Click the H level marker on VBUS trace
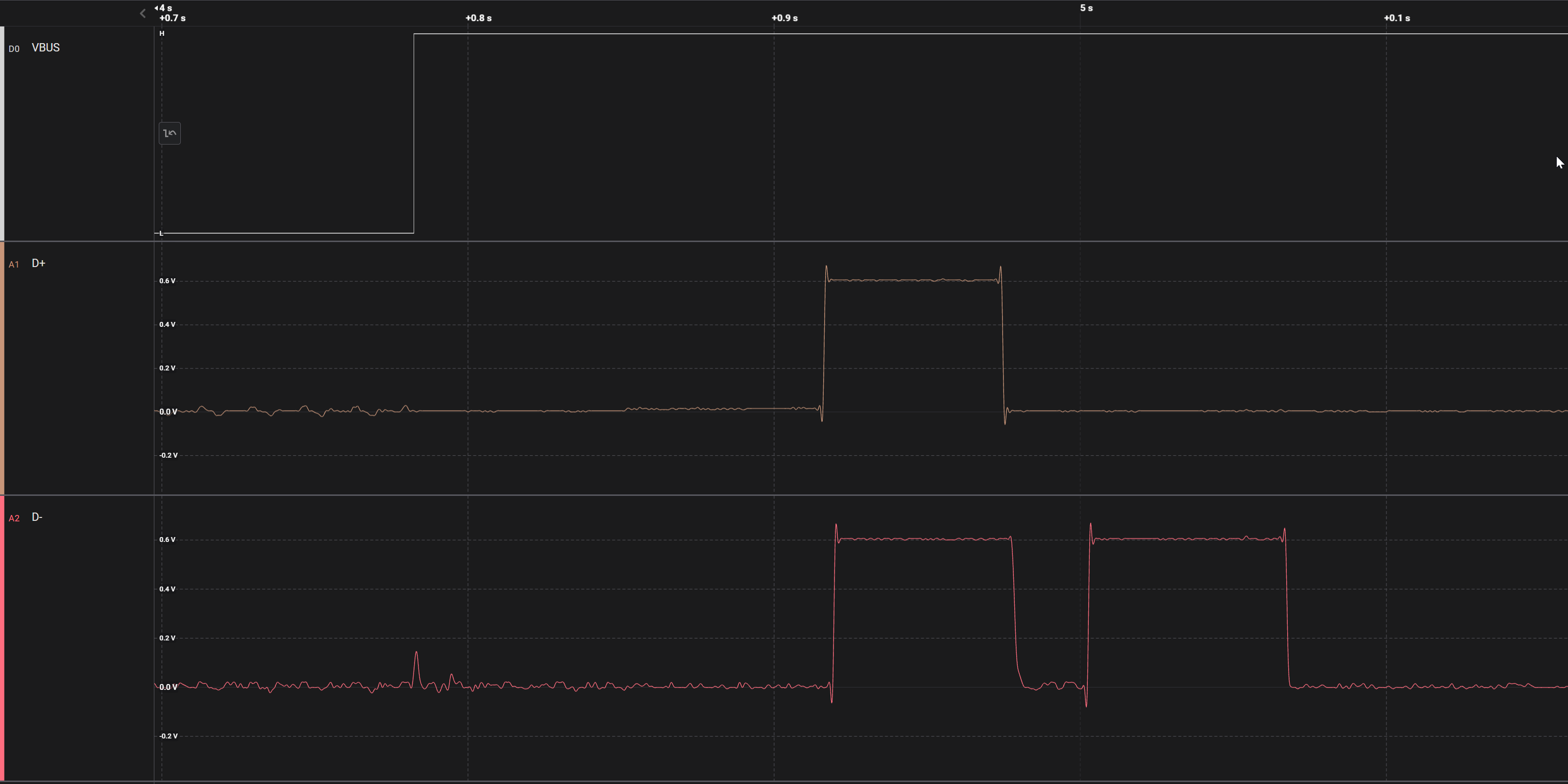Screen dimensions: 1568x784 [162, 33]
